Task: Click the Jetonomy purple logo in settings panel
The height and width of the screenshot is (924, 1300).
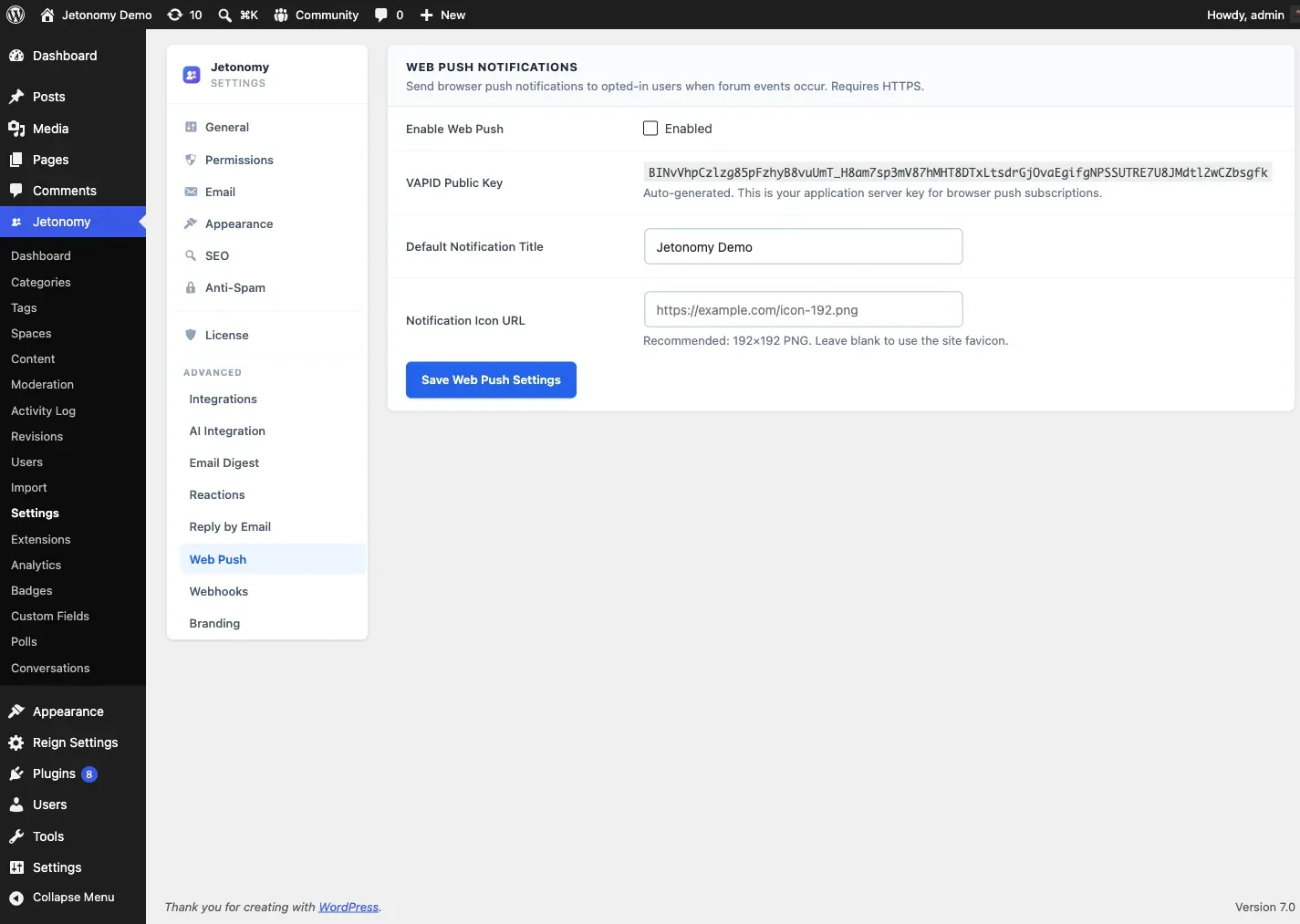Action: point(192,75)
